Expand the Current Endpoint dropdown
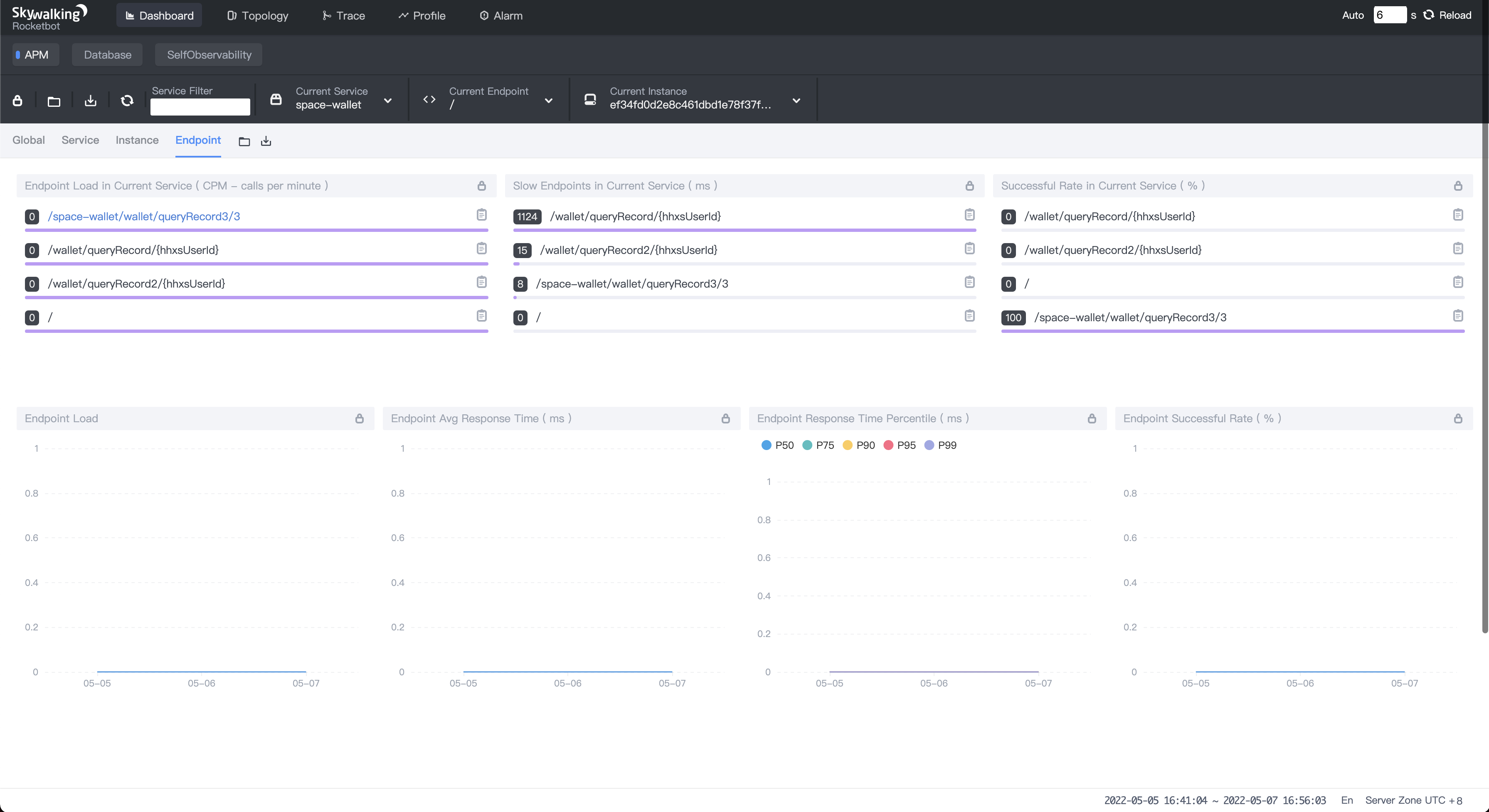Image resolution: width=1489 pixels, height=812 pixels. coord(548,101)
